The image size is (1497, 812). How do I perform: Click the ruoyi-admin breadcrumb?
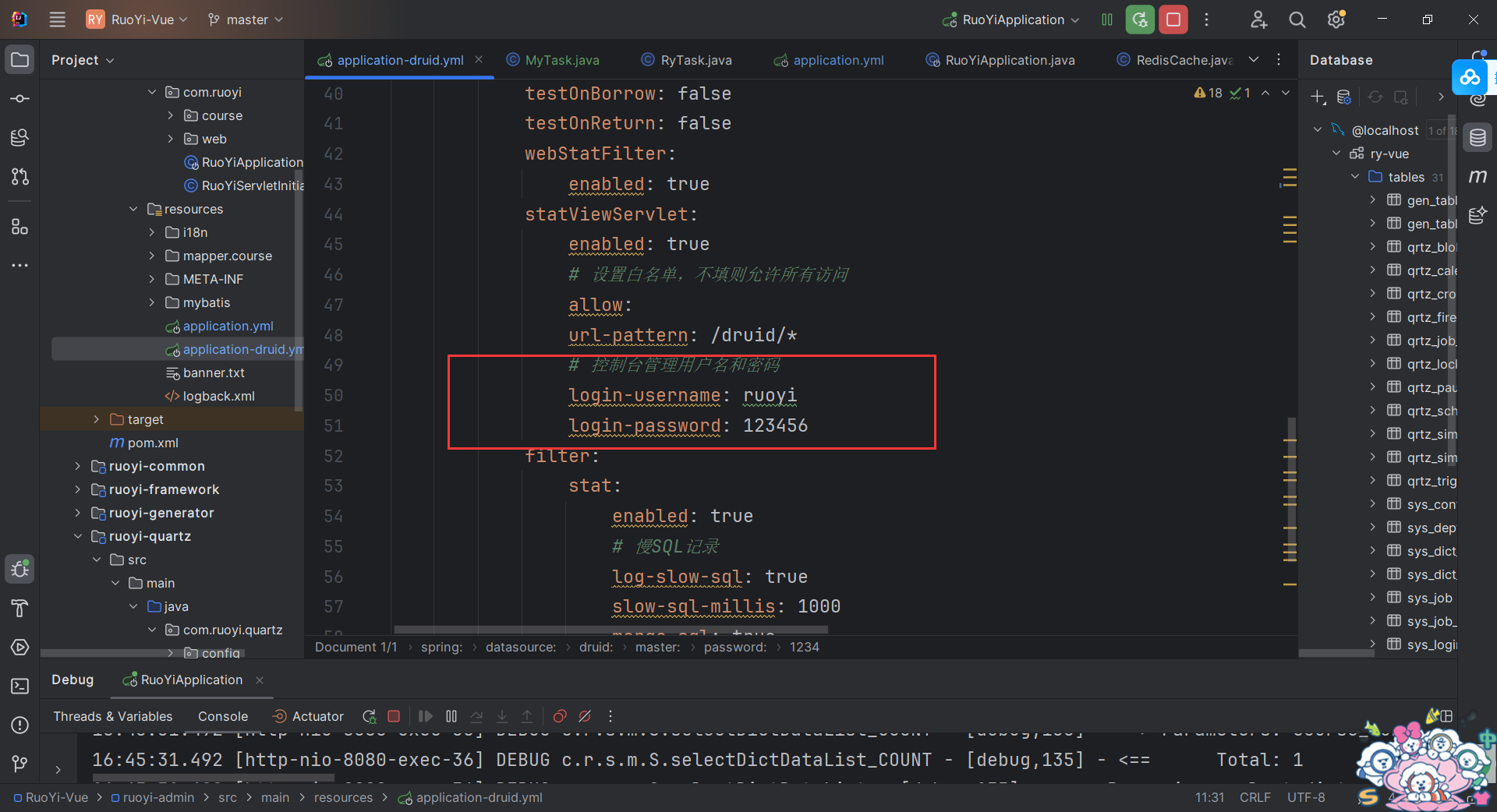(x=153, y=797)
